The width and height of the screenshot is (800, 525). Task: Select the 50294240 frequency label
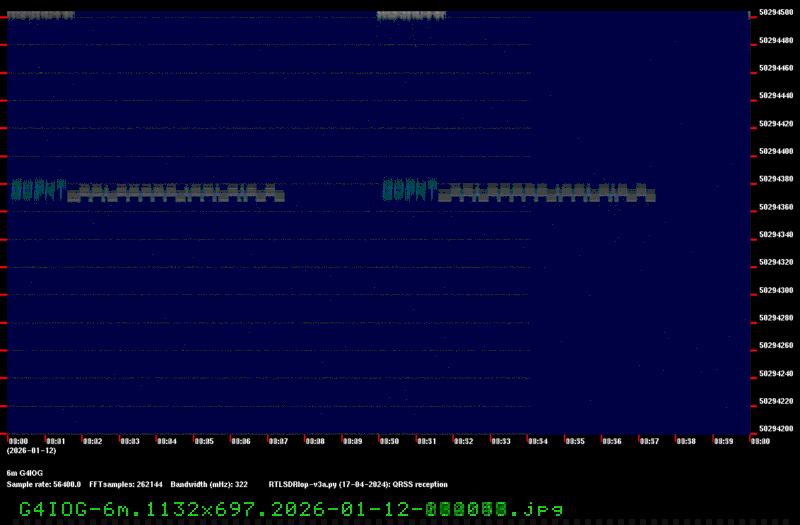776,373
